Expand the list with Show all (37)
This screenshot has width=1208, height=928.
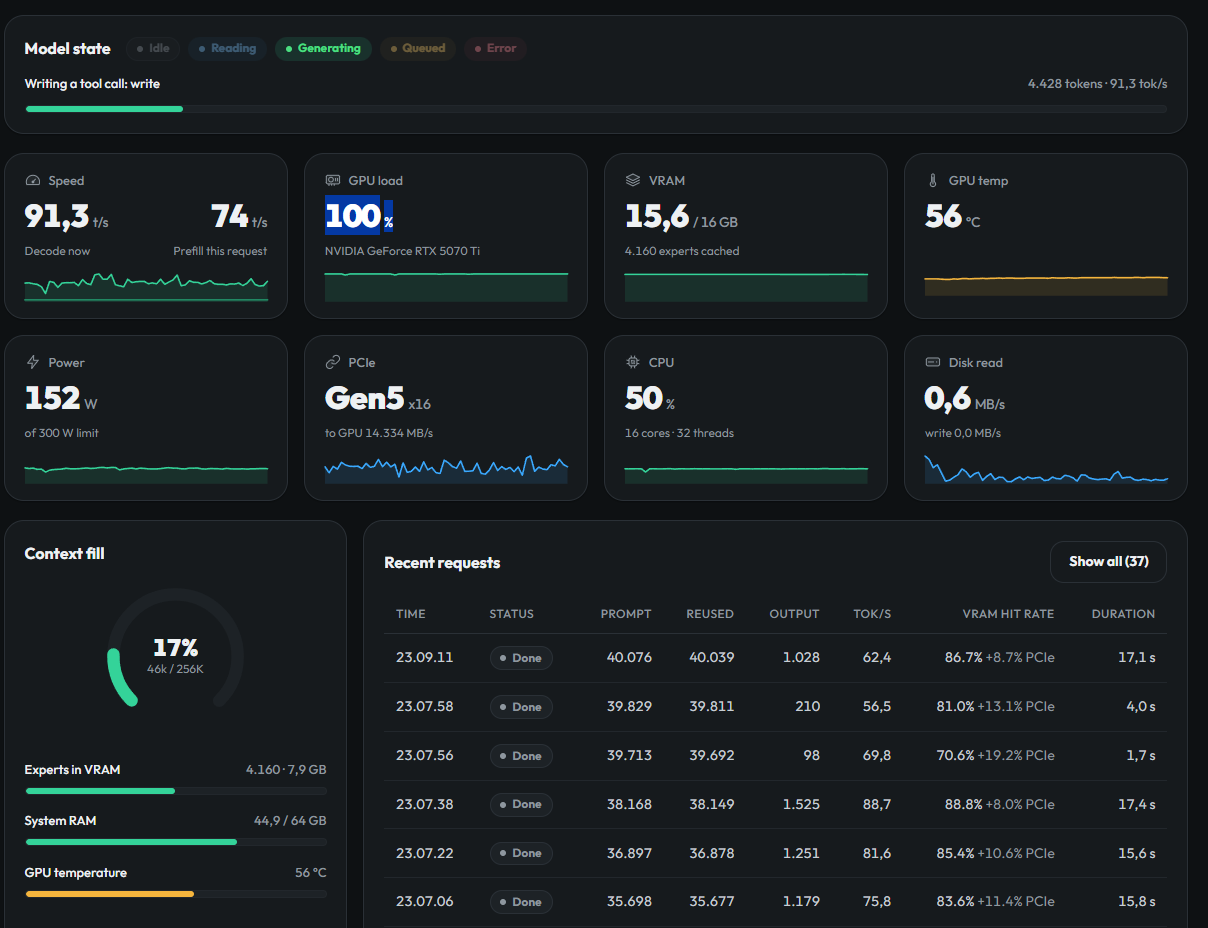click(1108, 562)
